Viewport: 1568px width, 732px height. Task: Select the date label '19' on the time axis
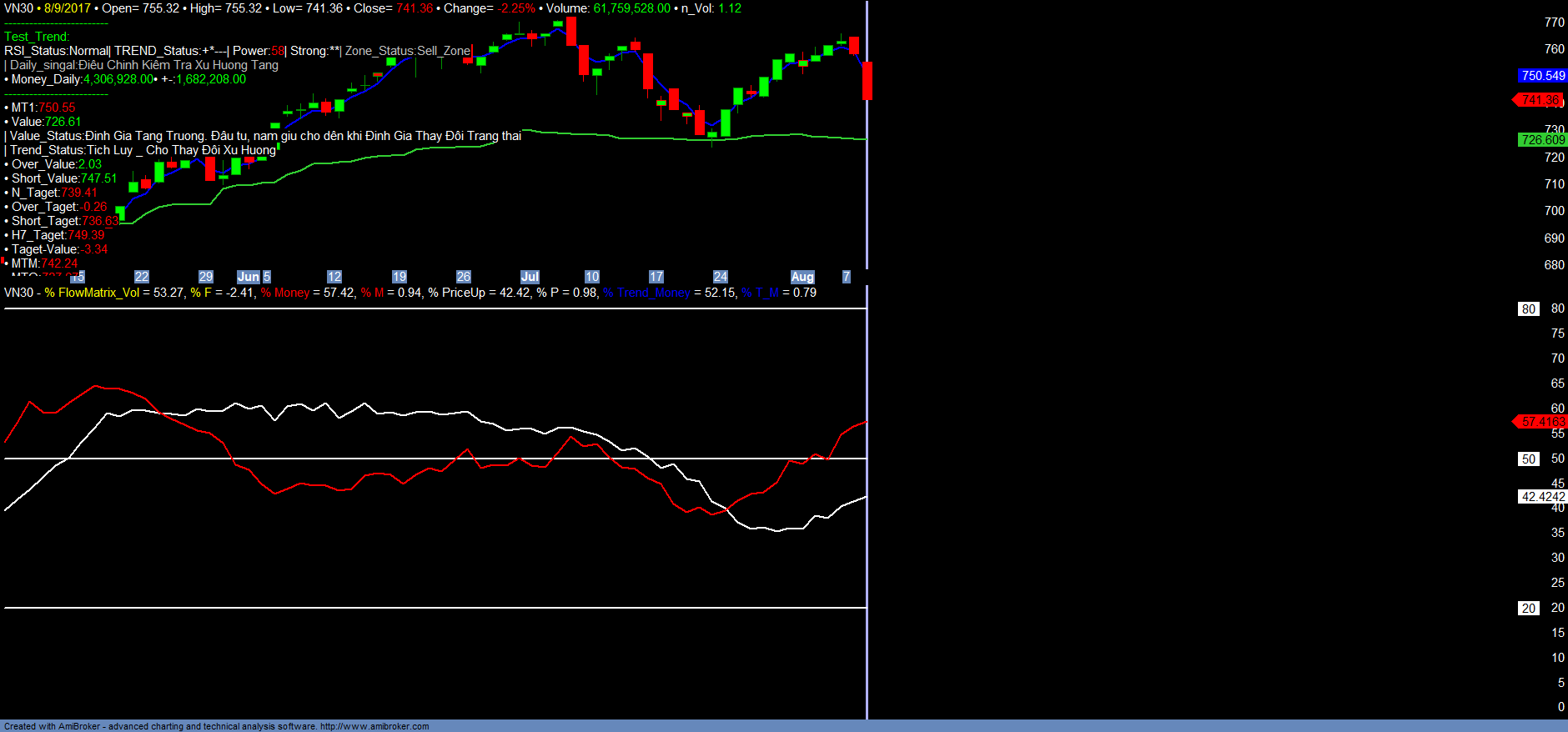tap(400, 277)
